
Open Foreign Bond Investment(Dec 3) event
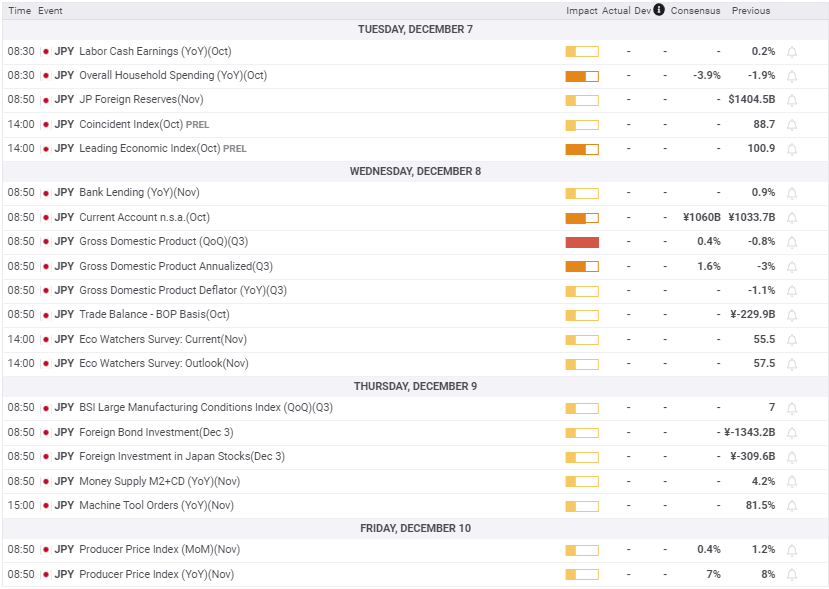click(x=156, y=432)
